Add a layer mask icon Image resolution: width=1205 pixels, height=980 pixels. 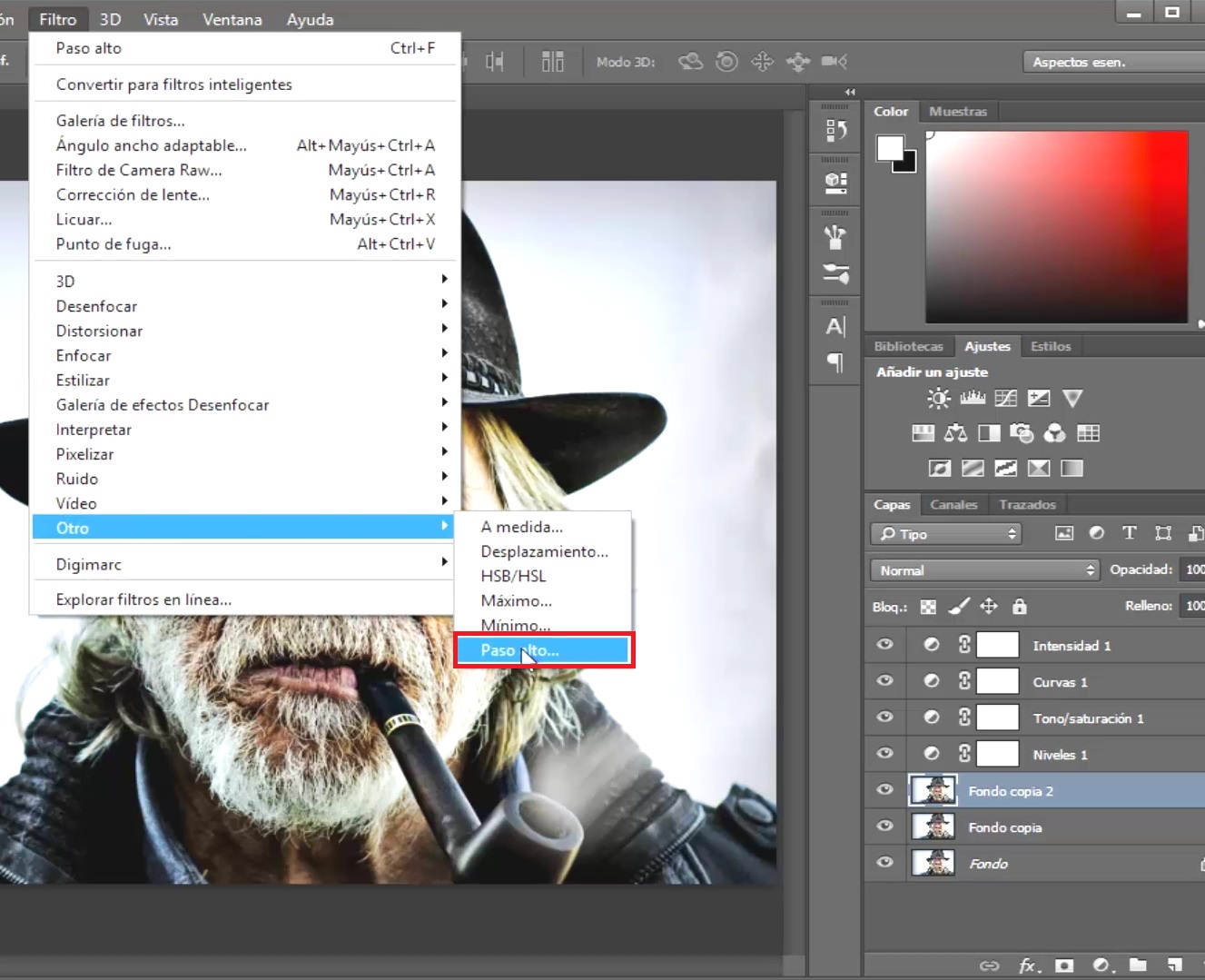(1064, 965)
